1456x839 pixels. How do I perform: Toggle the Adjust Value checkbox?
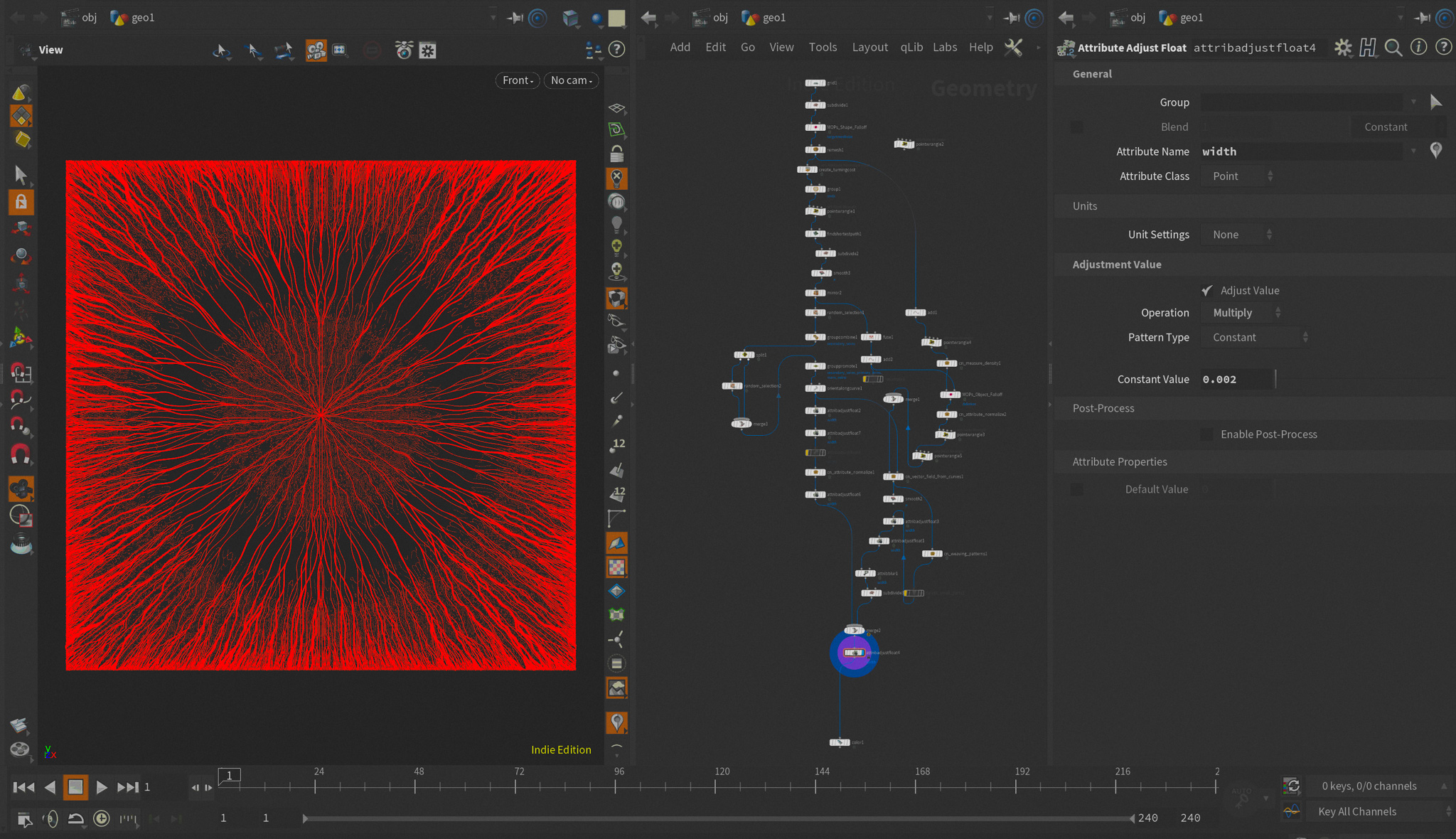coord(1207,290)
